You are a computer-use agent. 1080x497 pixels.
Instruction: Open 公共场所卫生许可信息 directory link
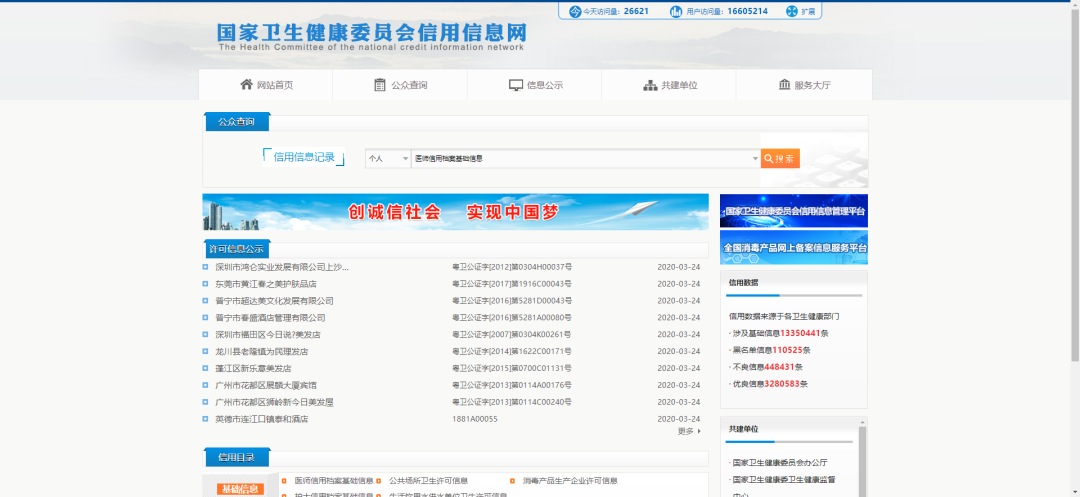(x=428, y=481)
